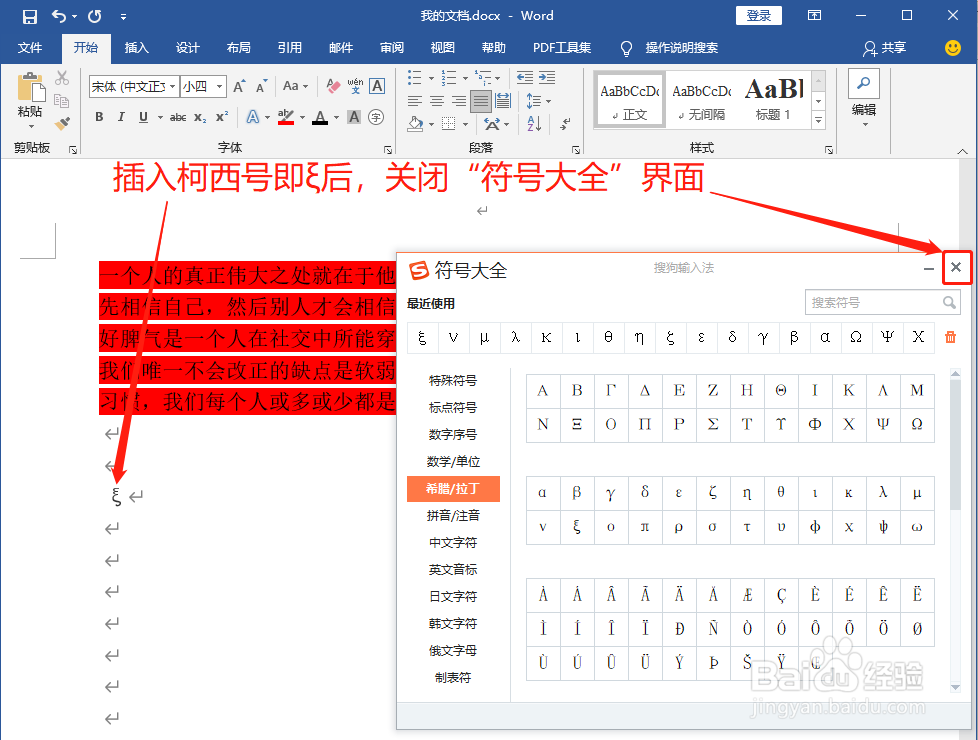Open the line spacing dropdown
This screenshot has width=978, height=740.
coord(539,100)
